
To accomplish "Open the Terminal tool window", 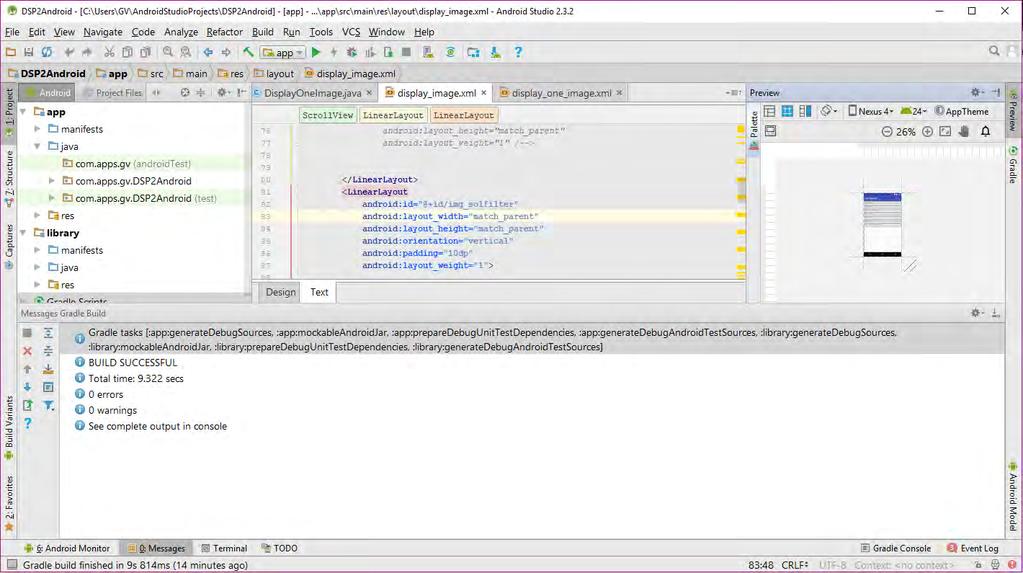I will 224,548.
